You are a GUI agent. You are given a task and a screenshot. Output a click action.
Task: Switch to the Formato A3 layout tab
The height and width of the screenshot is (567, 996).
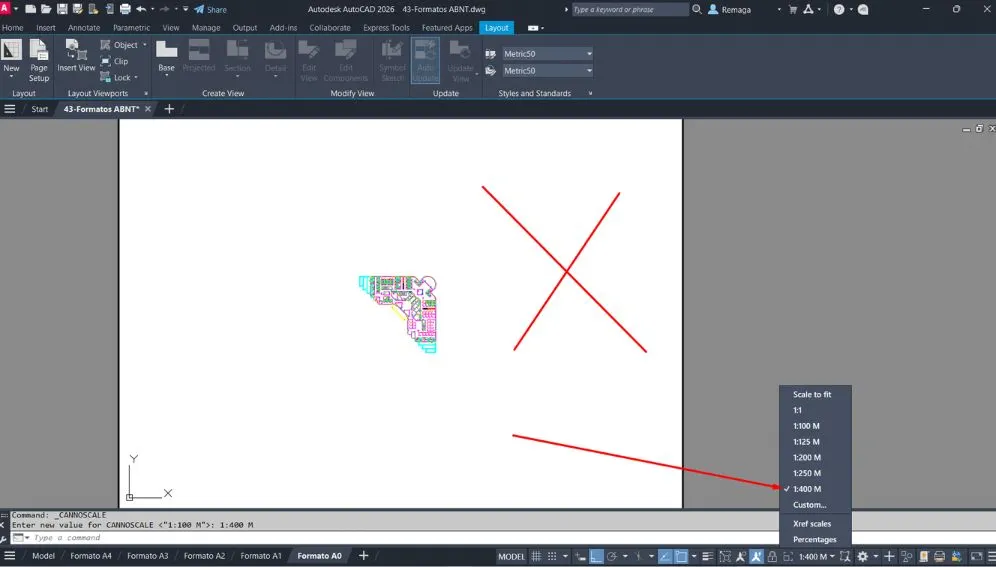pos(148,556)
